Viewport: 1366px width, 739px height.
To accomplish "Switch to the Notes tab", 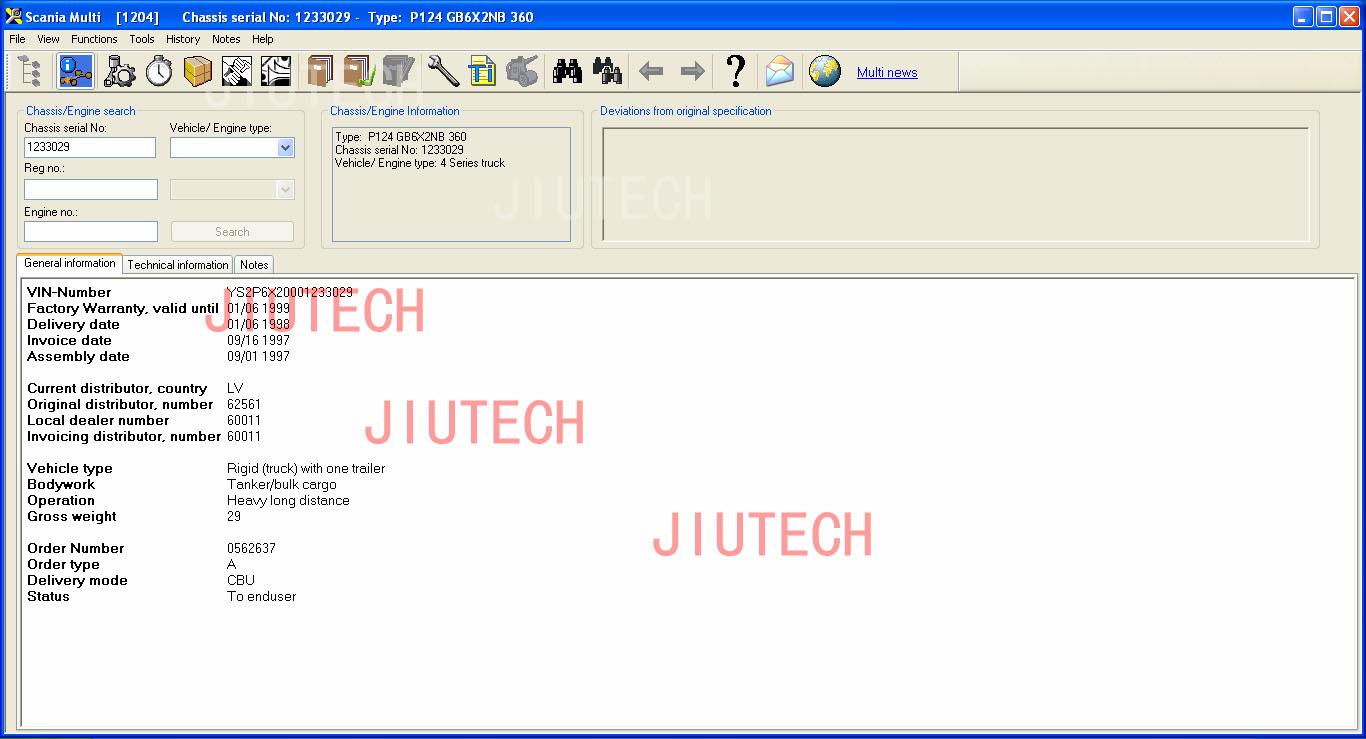I will (x=254, y=265).
